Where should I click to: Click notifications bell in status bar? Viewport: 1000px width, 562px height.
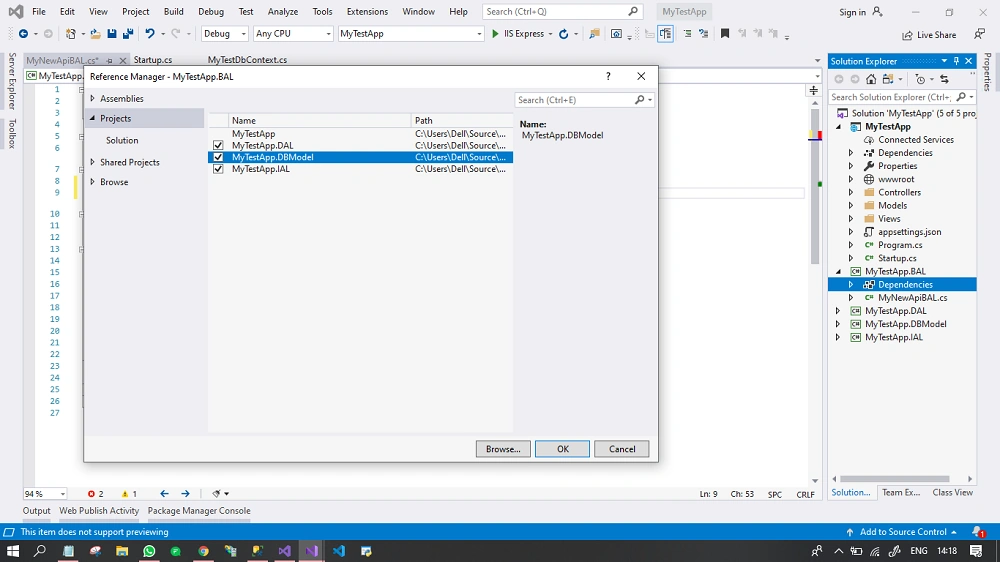click(978, 532)
